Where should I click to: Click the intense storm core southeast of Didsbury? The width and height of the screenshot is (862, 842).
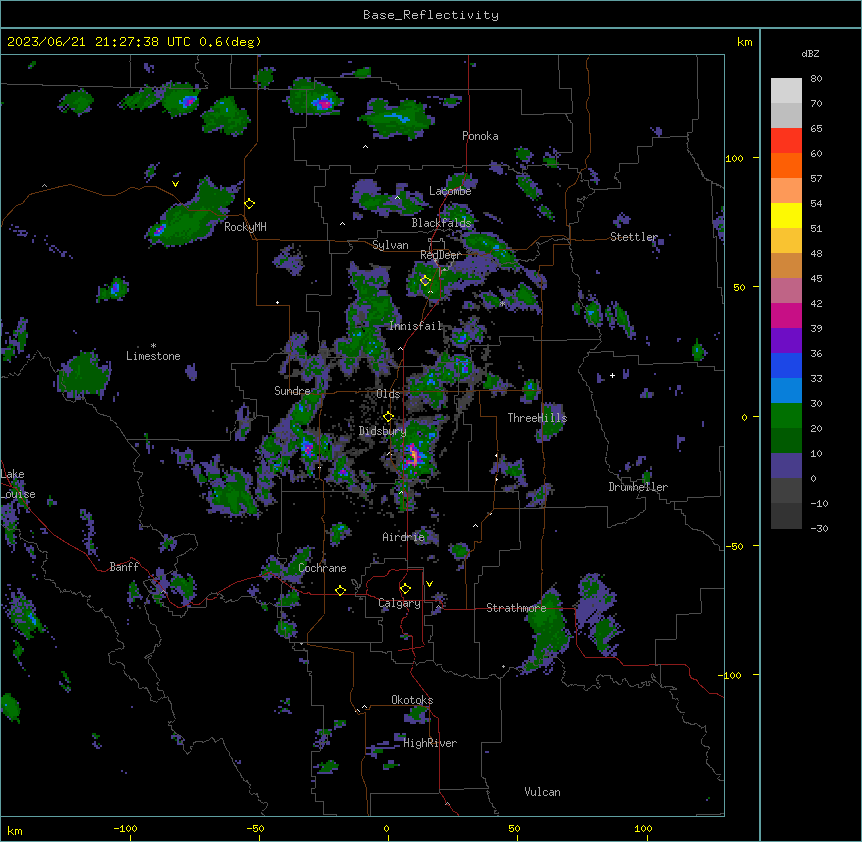click(x=413, y=457)
